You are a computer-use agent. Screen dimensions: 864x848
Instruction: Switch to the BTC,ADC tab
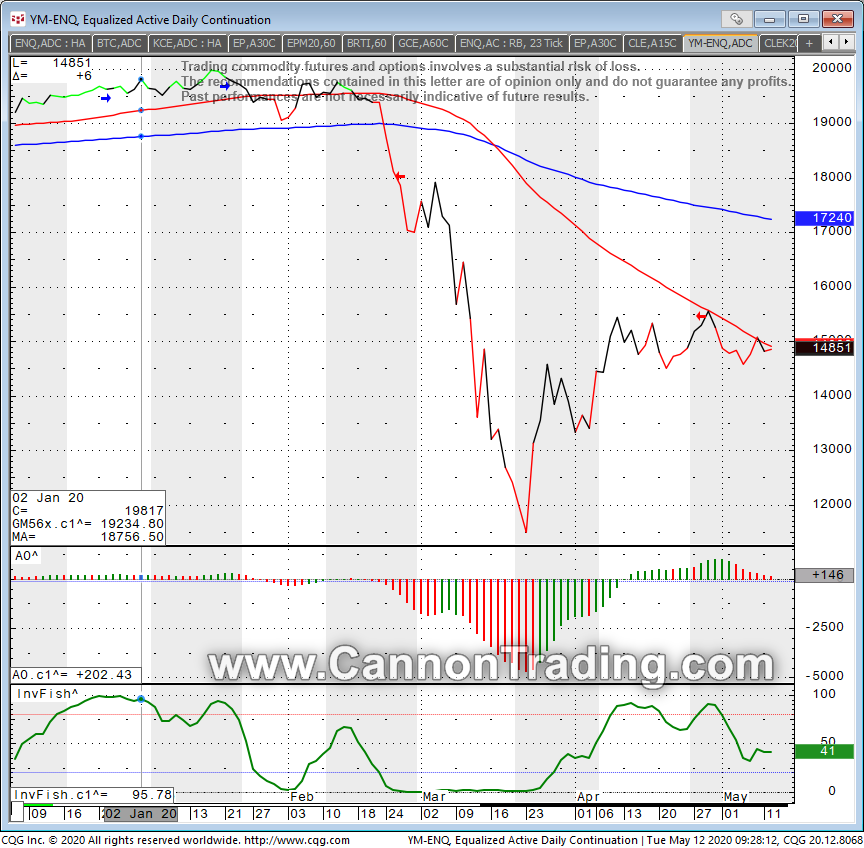click(x=119, y=43)
